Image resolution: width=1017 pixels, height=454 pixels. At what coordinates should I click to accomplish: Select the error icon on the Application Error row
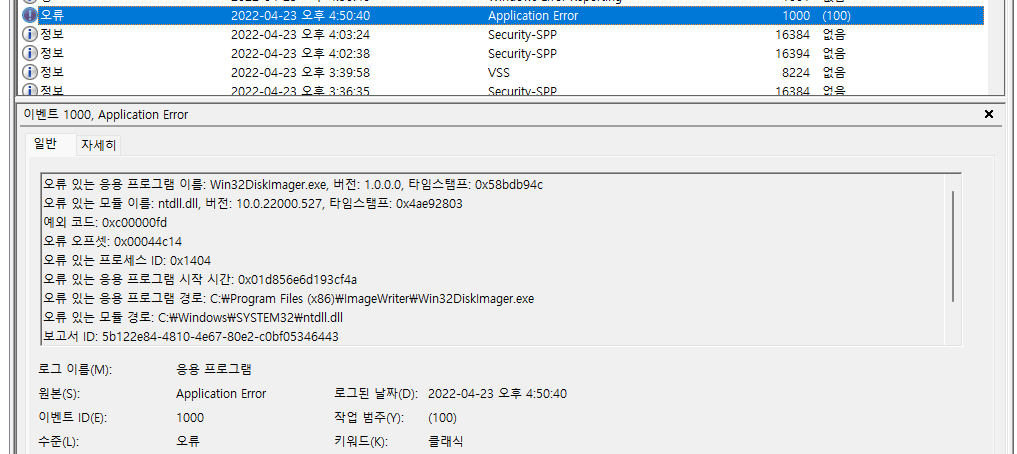click(30, 15)
